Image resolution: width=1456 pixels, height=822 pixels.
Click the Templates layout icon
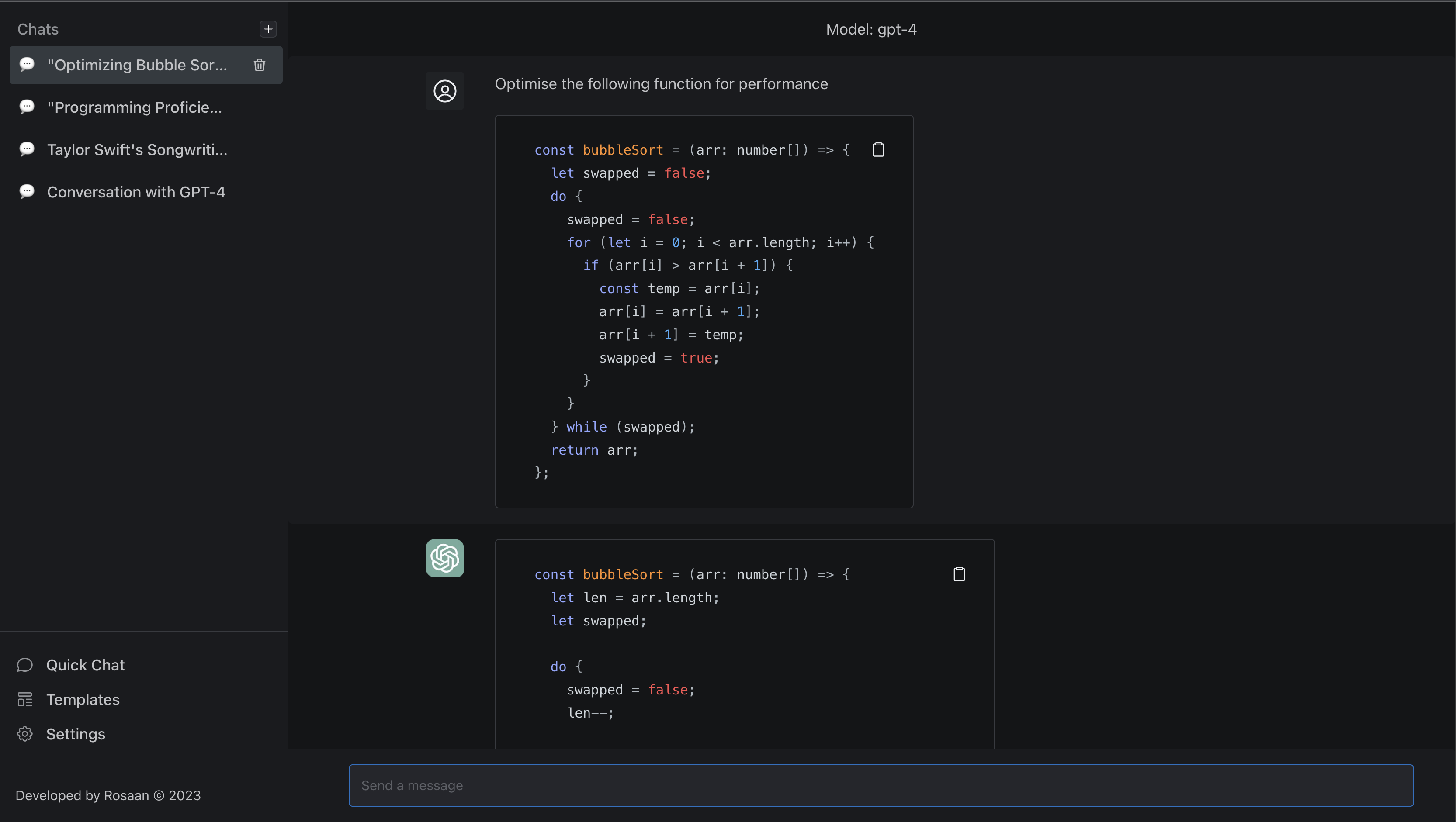[x=25, y=699]
